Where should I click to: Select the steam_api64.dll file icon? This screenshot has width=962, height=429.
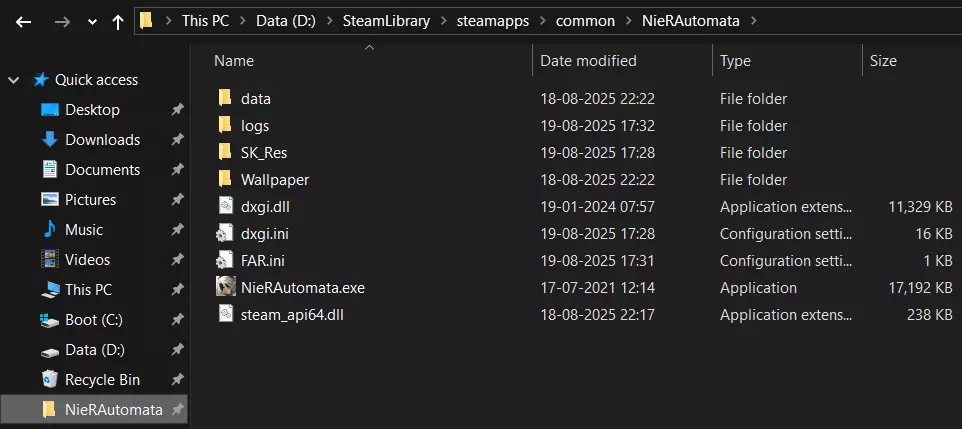point(225,314)
